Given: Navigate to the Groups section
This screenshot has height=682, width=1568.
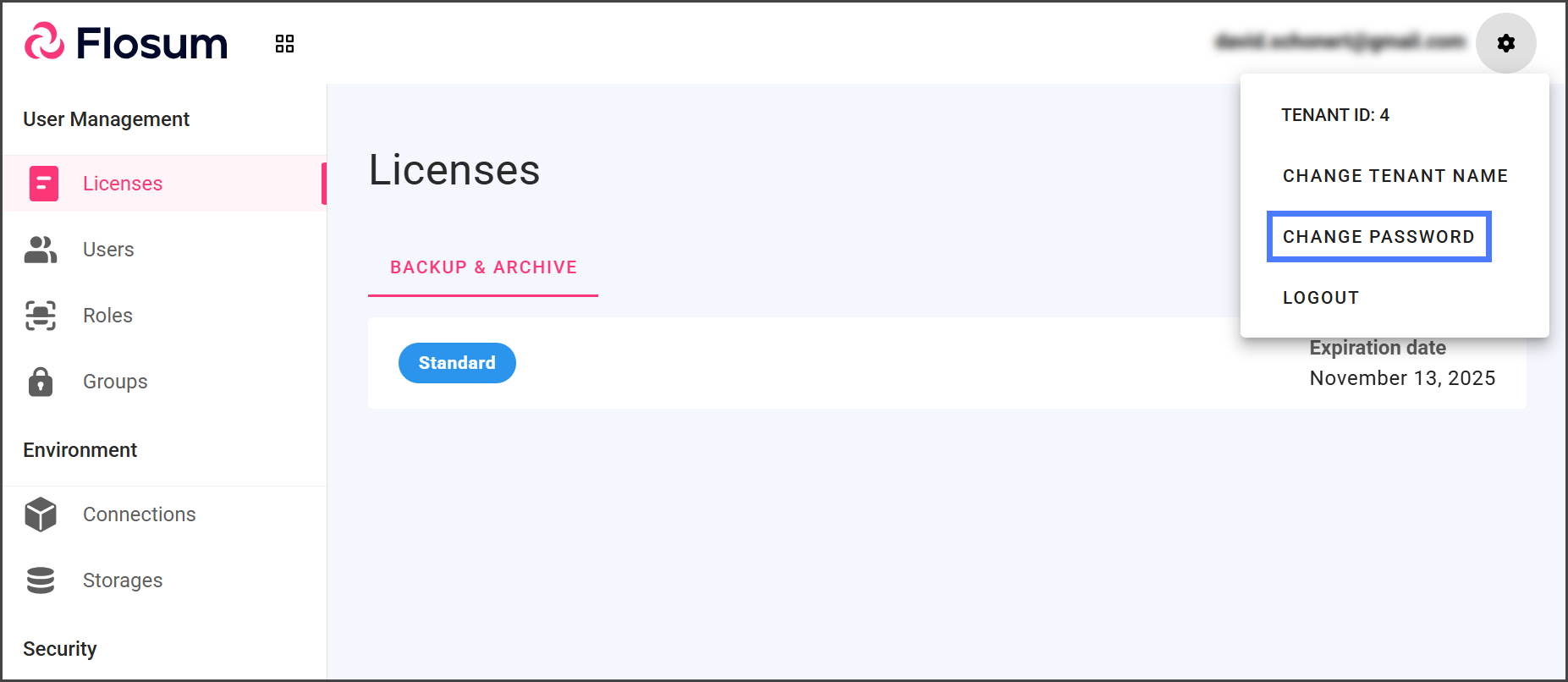Looking at the screenshot, I should 115,382.
